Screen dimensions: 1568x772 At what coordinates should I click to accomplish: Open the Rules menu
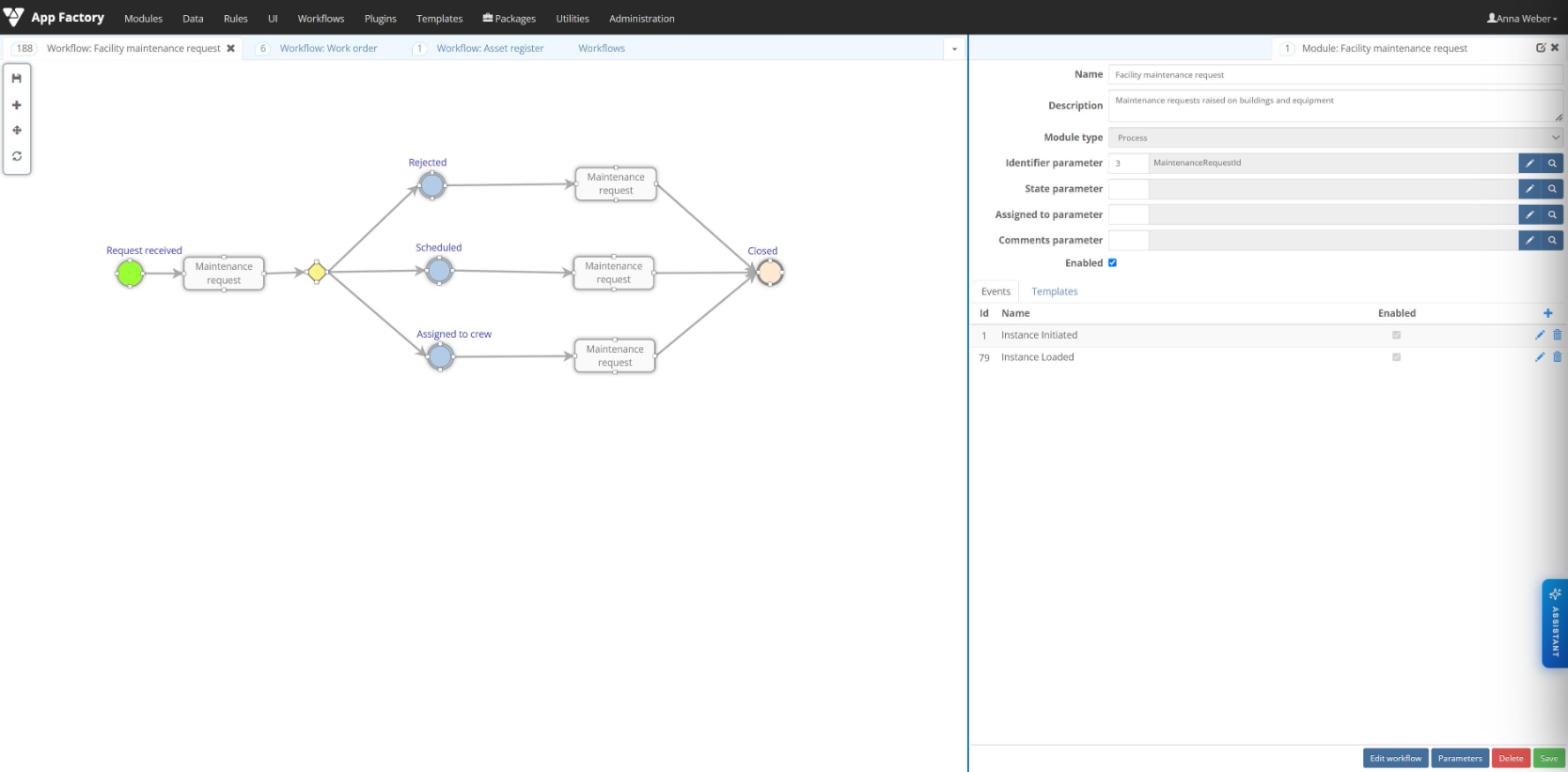(236, 19)
